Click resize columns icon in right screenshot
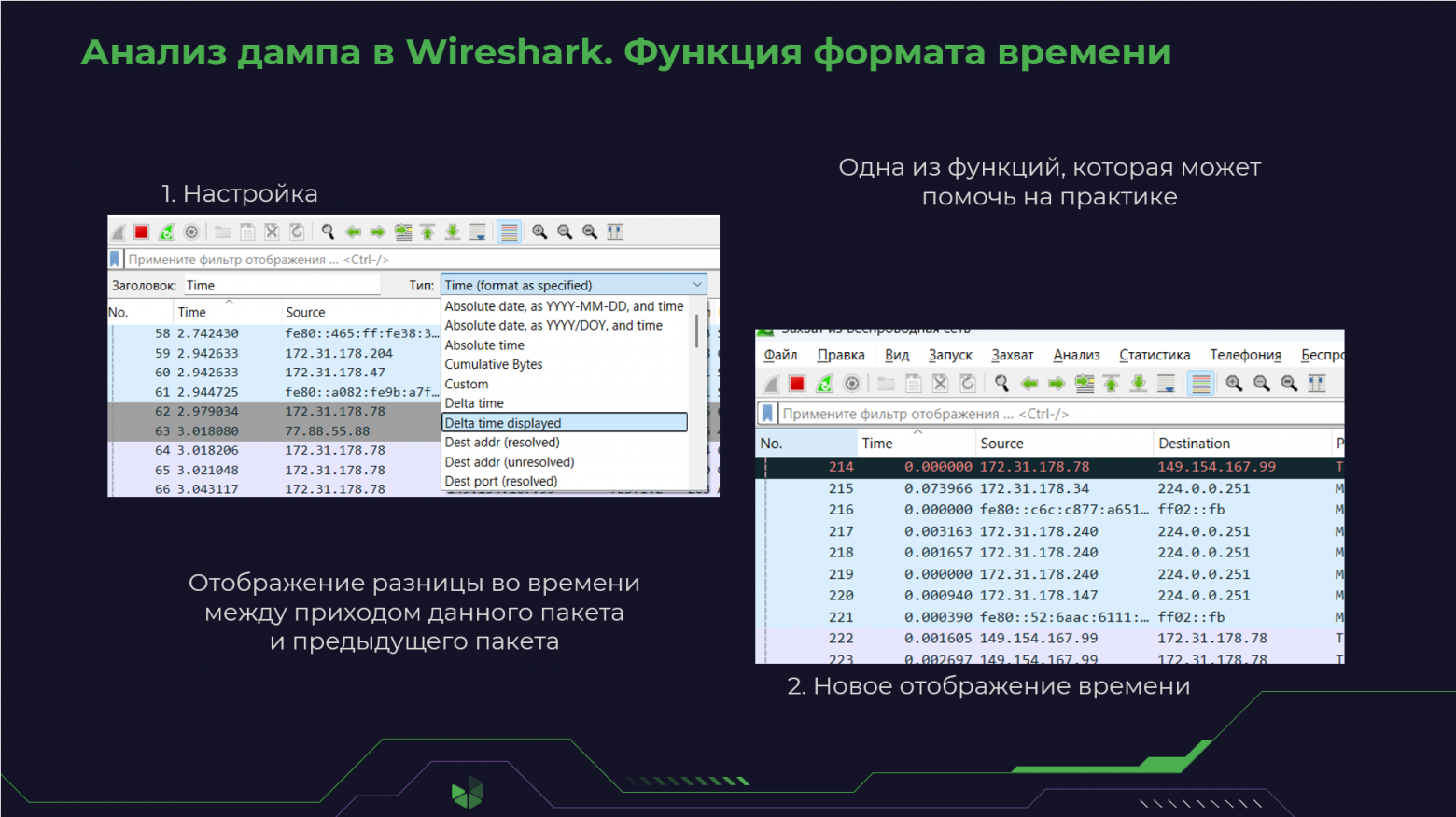The image size is (1456, 817). coord(1317,384)
